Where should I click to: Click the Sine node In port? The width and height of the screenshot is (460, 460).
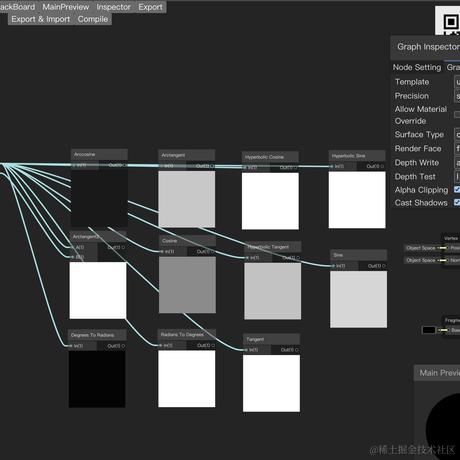tap(333, 266)
